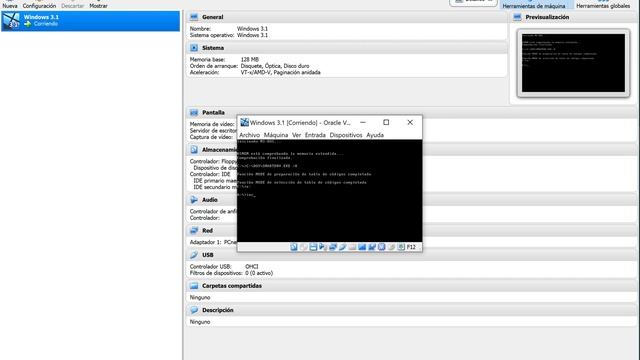The image size is (640, 360).
Task: Click the Windows 3.1 VM icon in machine list
Action: [x=11, y=20]
